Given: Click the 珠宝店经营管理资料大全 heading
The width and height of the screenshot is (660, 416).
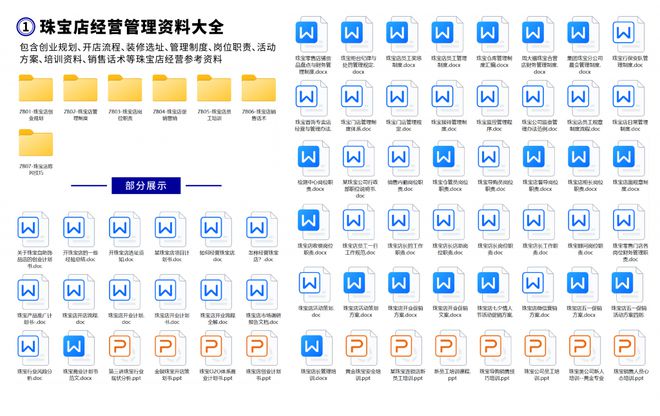Looking at the screenshot, I should [x=131, y=27].
